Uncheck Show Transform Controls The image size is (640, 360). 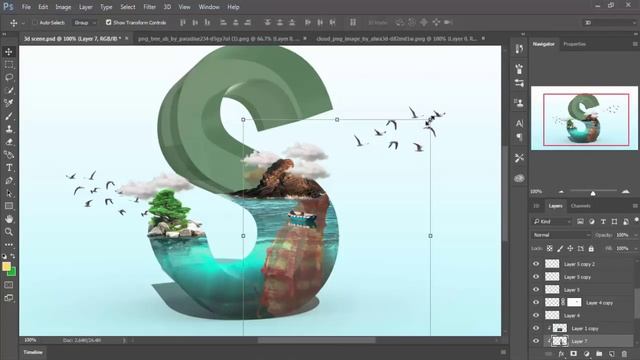click(x=109, y=22)
